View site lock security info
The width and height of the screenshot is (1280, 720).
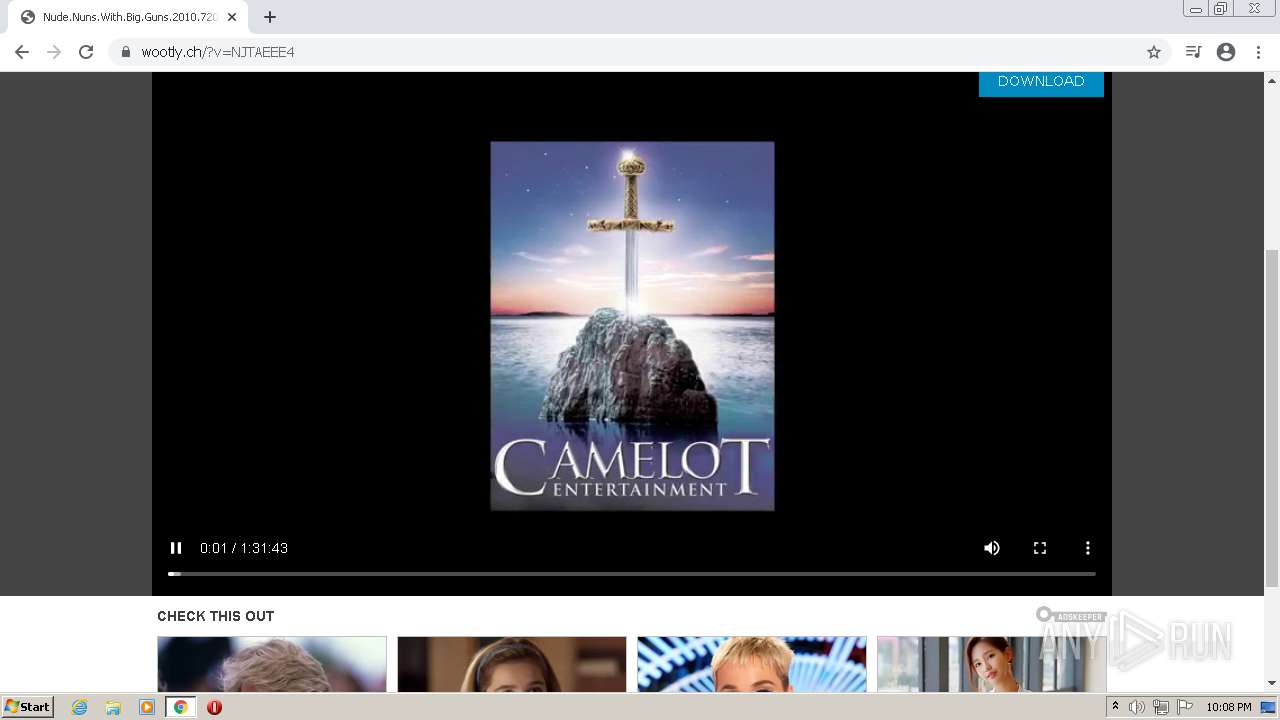pyautogui.click(x=126, y=52)
